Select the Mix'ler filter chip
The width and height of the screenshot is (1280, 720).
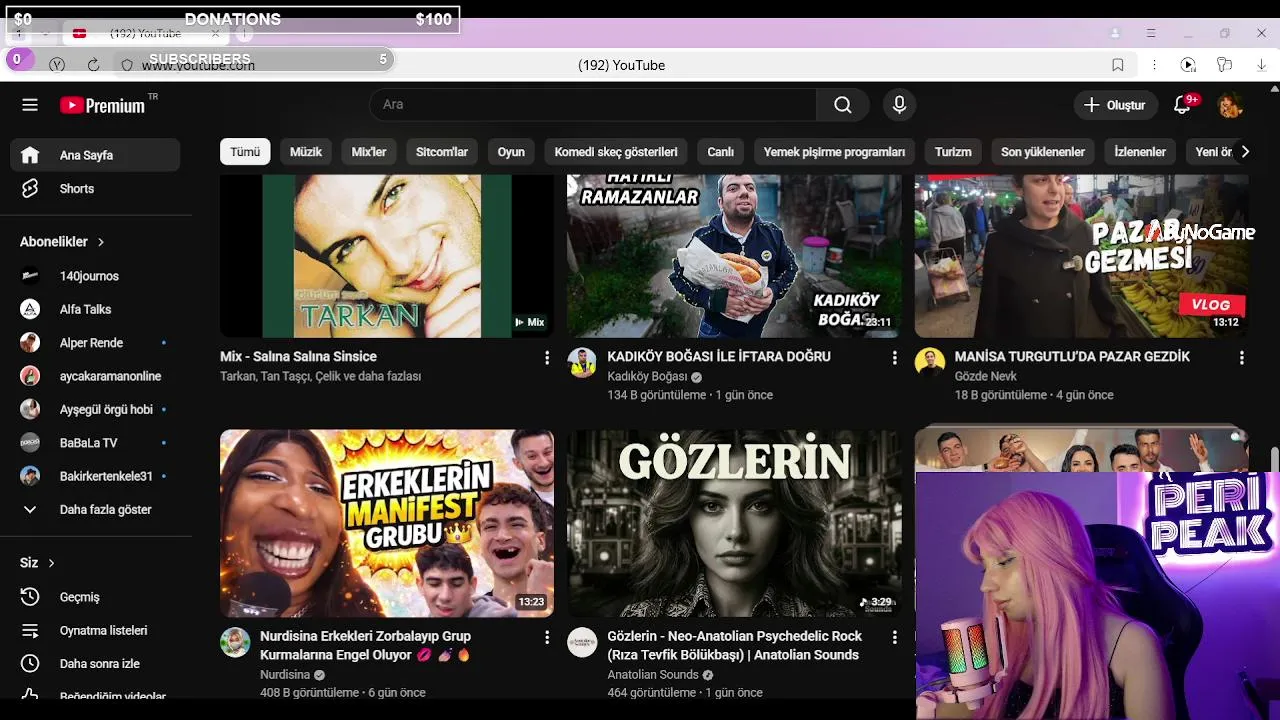click(369, 152)
